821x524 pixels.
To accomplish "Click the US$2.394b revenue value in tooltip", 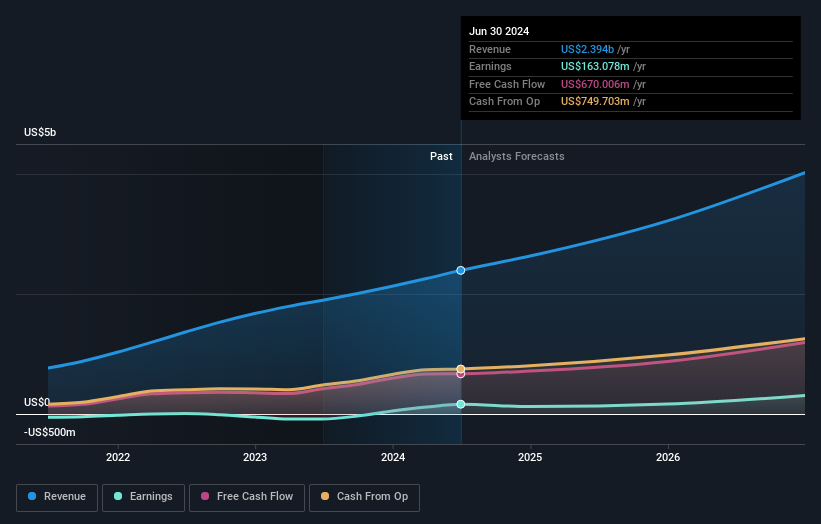I will tap(587, 49).
